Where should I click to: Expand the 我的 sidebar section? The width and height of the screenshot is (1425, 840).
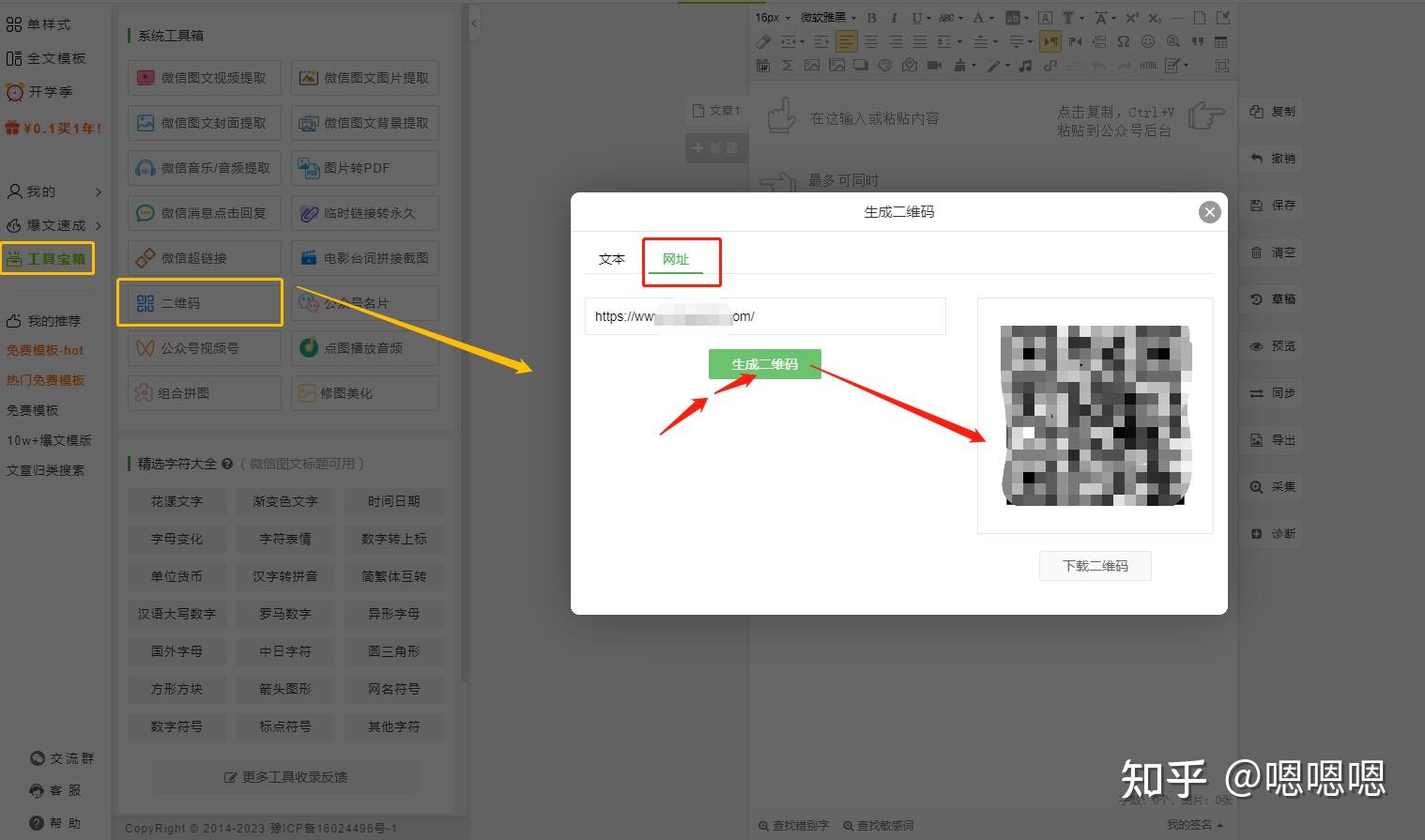tap(54, 191)
